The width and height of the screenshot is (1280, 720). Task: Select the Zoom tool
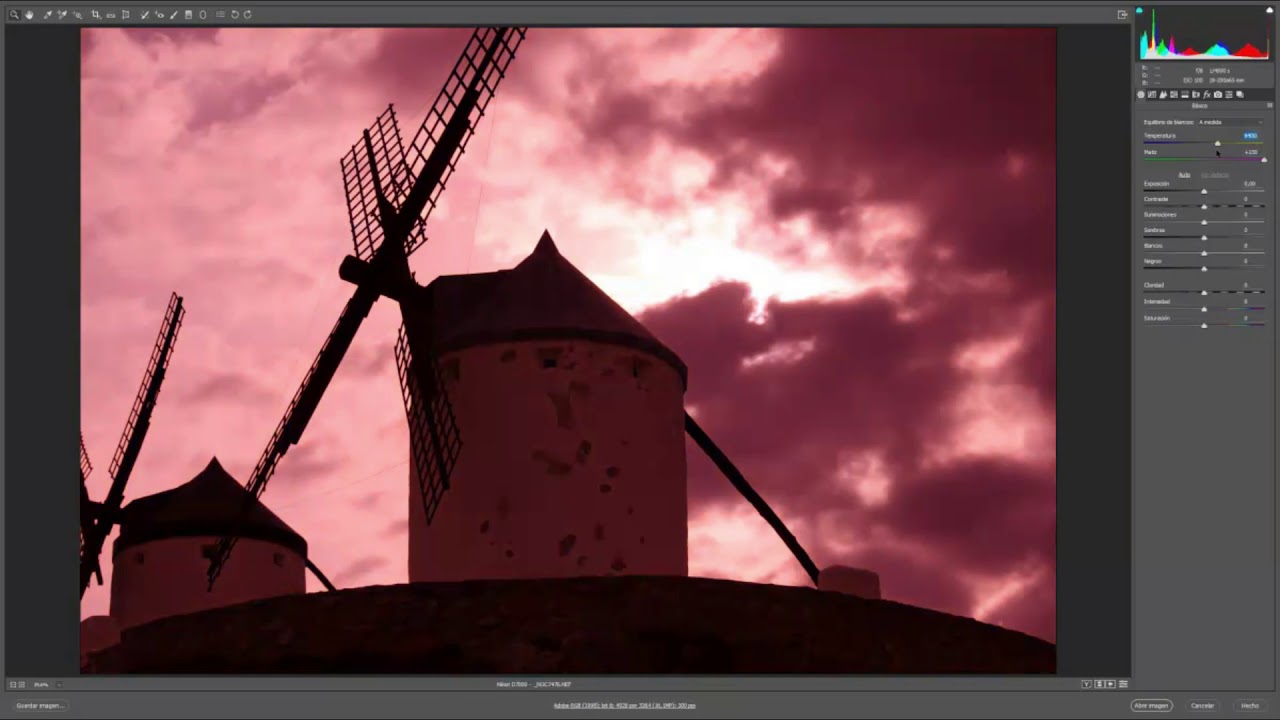14,15
